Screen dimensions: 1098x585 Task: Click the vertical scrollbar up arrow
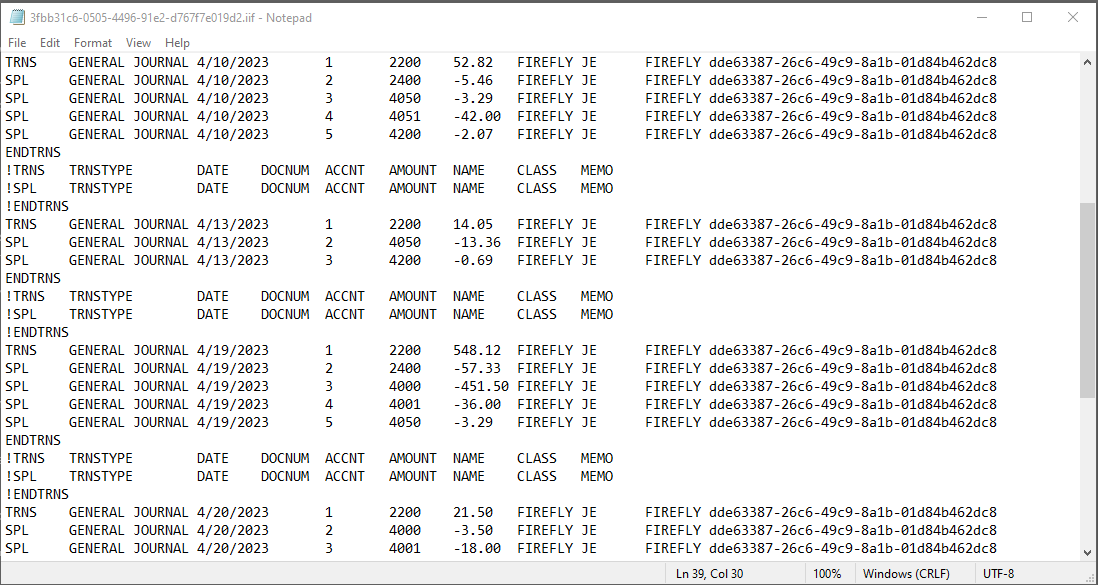pyautogui.click(x=1088, y=62)
